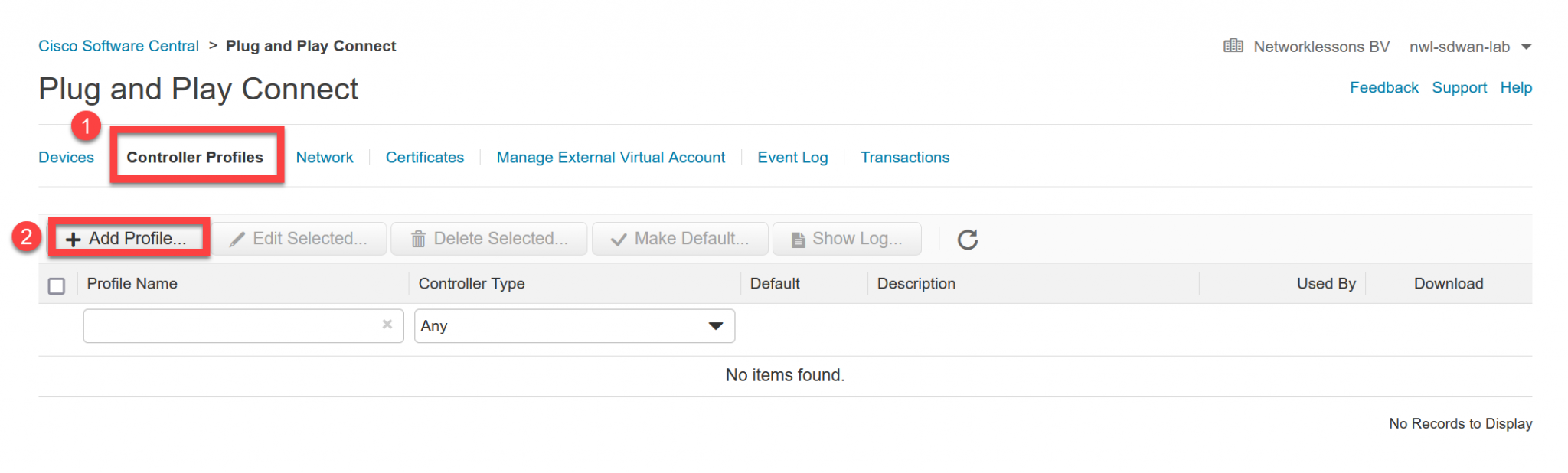The image size is (1568, 473).
Task: Clear the Profile Name filter with X
Action: (387, 325)
